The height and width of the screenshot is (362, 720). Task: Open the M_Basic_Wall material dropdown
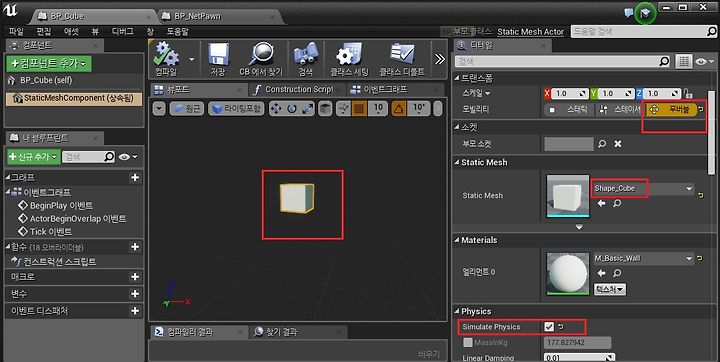[643, 258]
